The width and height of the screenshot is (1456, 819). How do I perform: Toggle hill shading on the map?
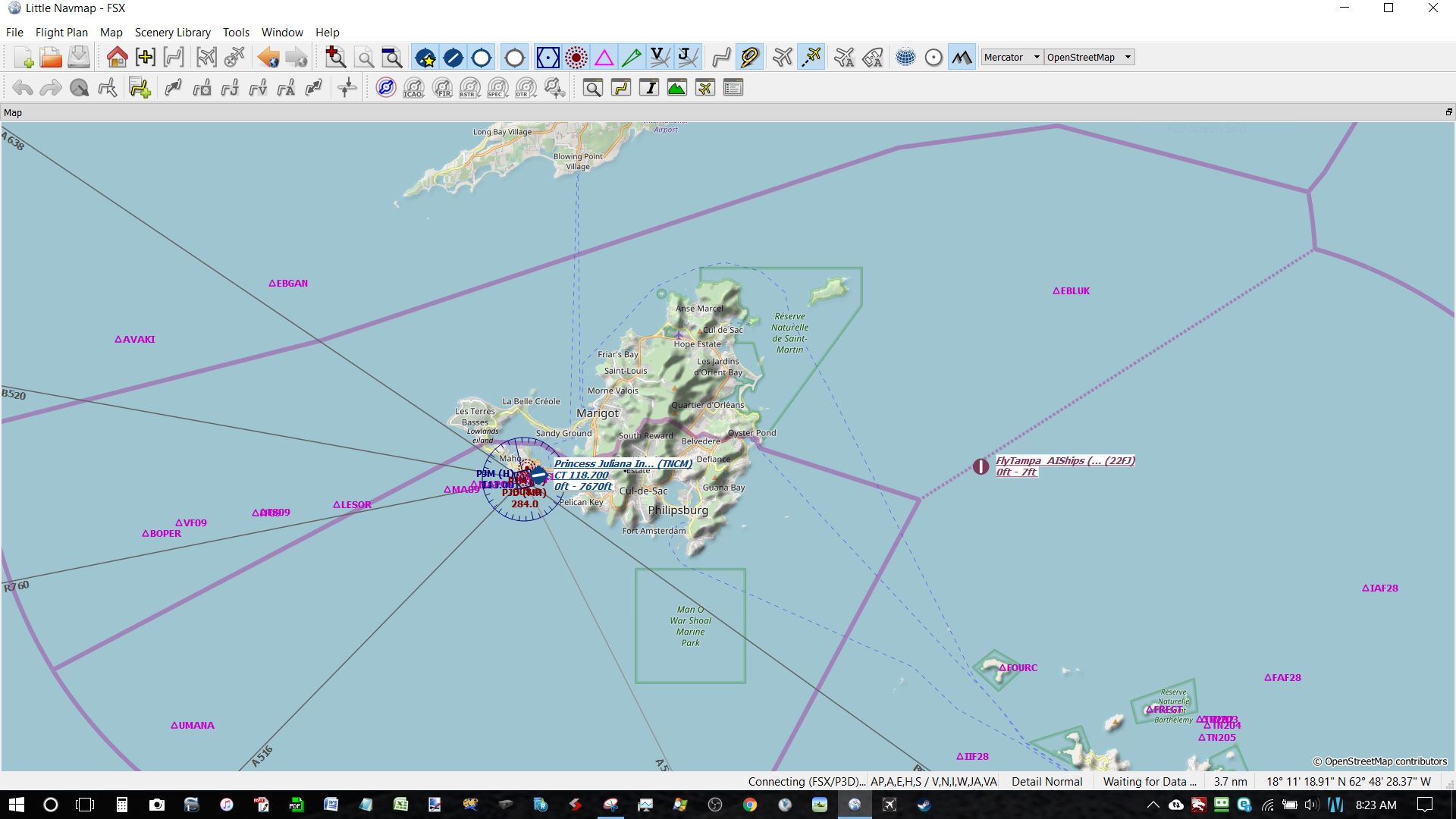coord(961,57)
